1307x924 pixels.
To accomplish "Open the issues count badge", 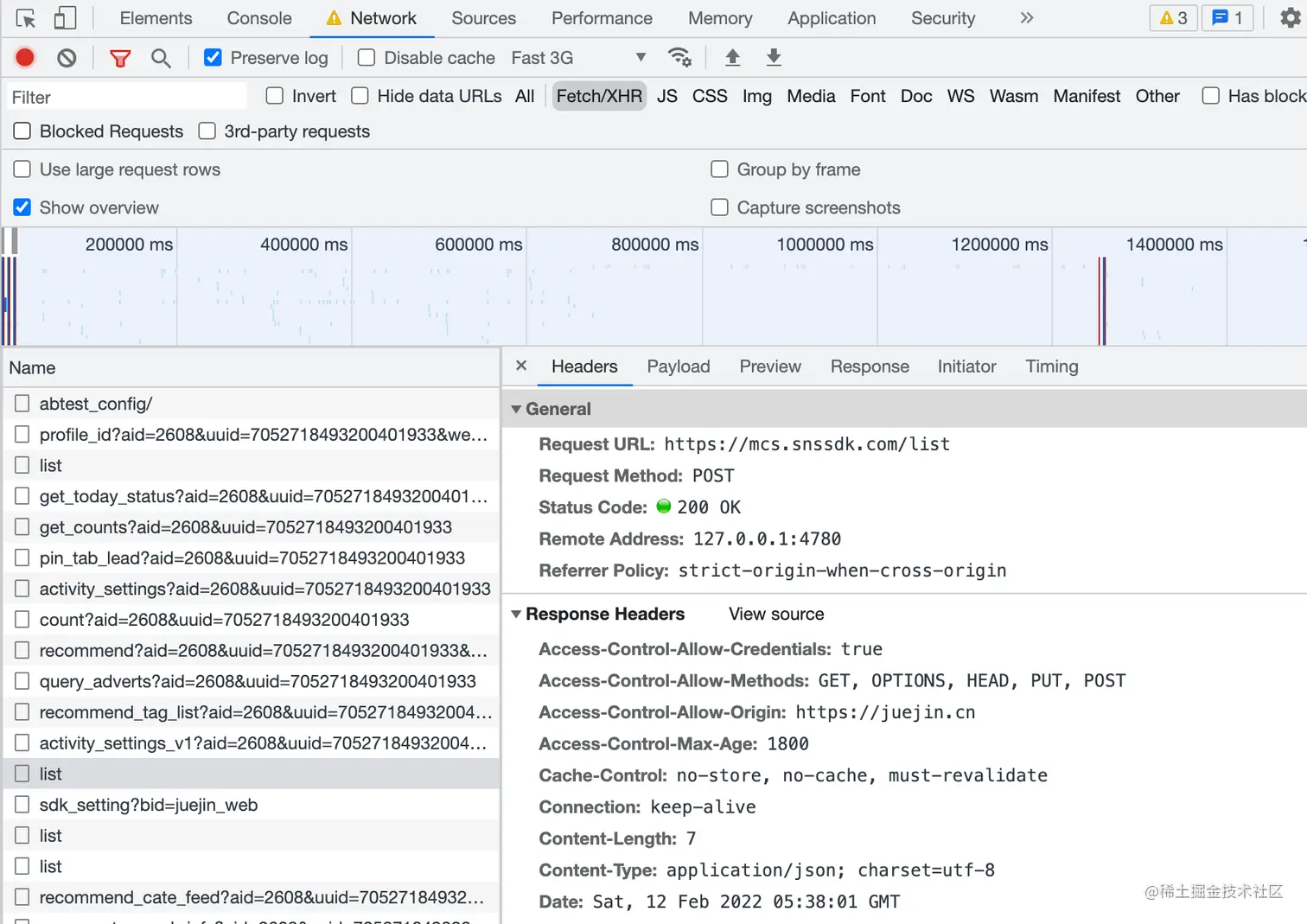I will click(1227, 18).
